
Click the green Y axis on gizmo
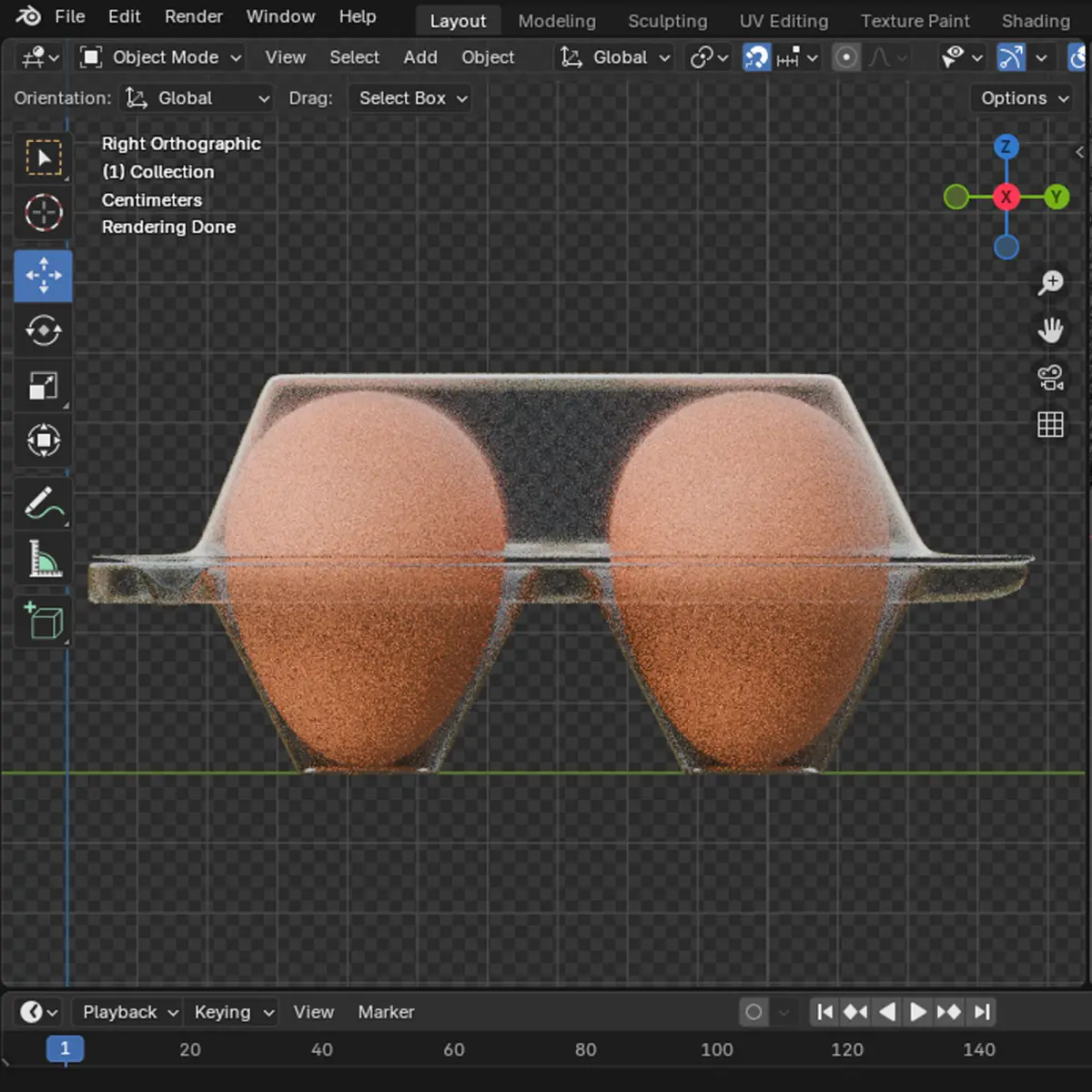tap(1056, 197)
